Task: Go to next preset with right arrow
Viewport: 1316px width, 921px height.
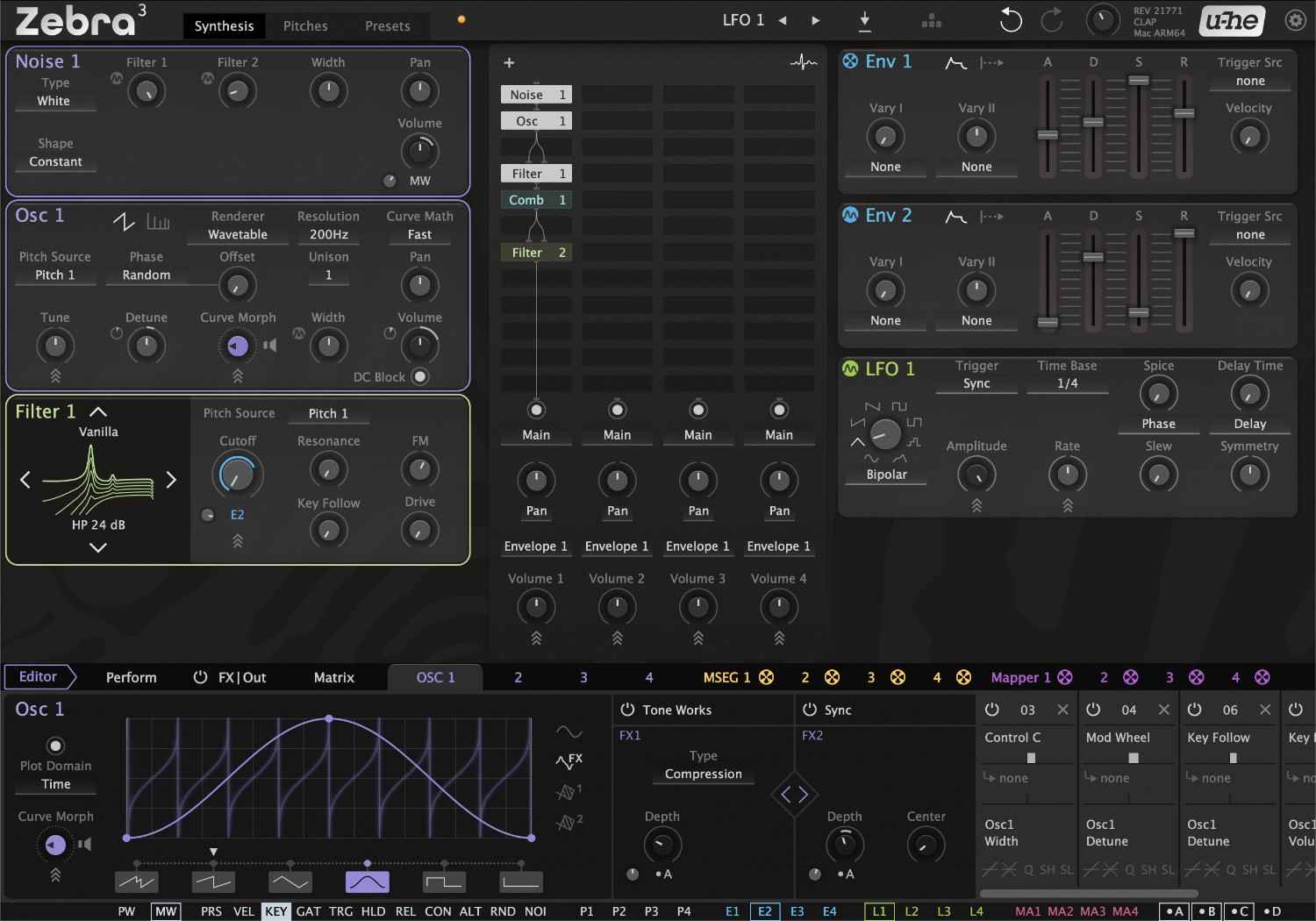Action: pyautogui.click(x=816, y=20)
